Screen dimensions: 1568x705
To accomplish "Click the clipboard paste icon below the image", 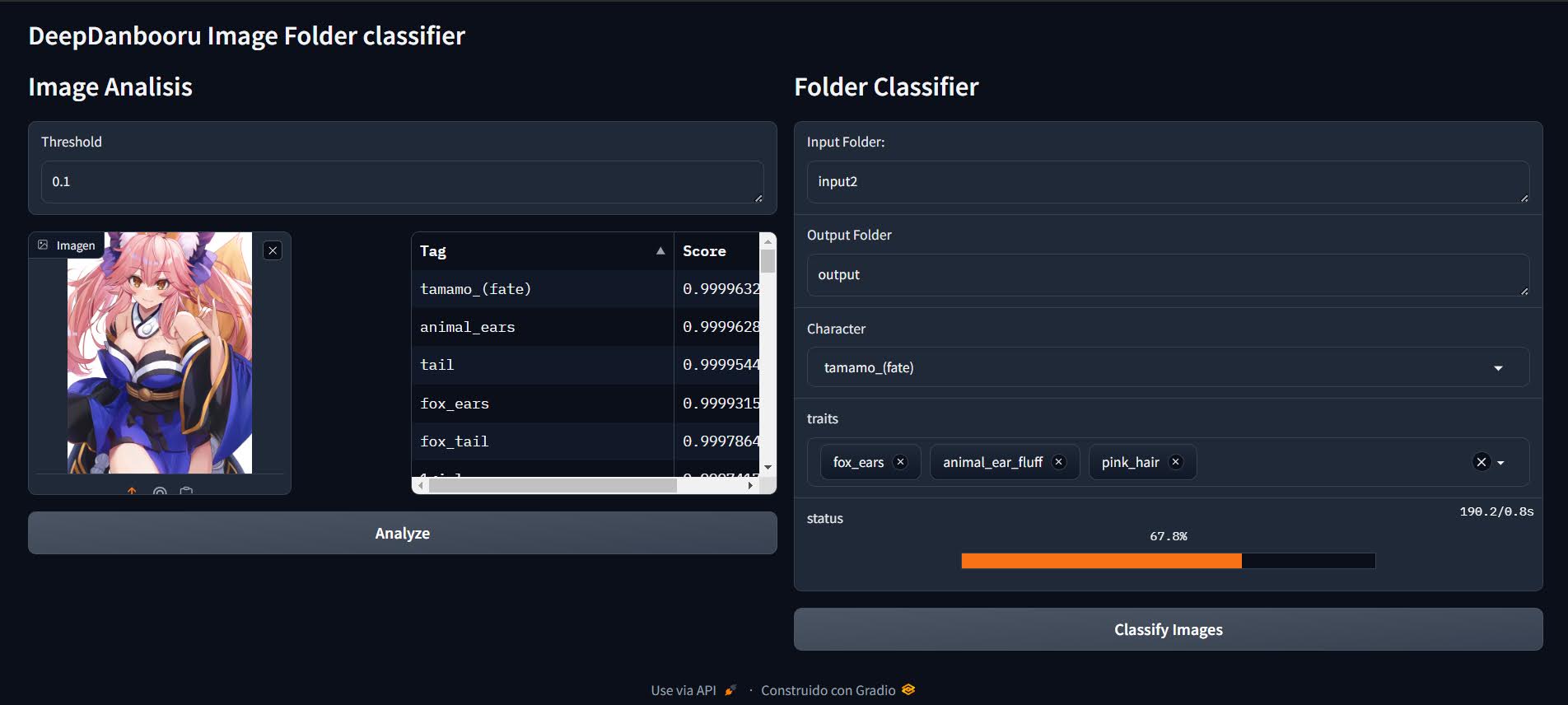I will [x=187, y=491].
